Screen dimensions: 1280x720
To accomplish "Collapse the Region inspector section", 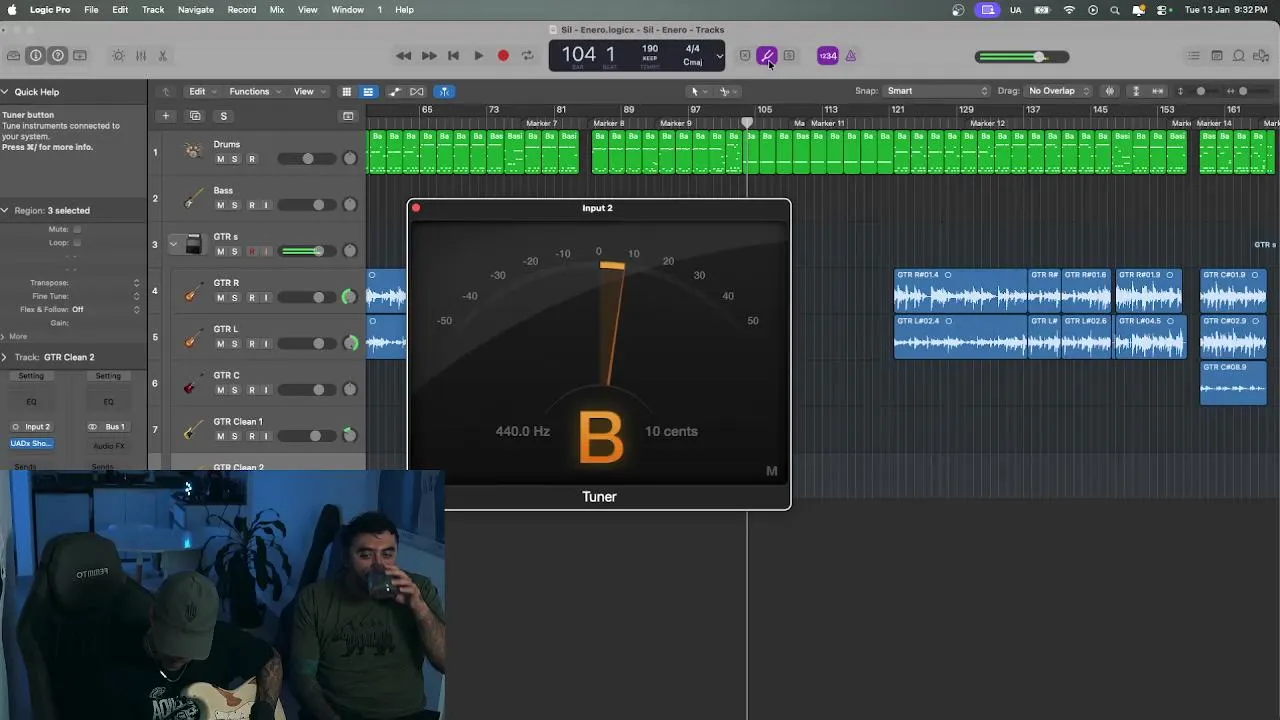I will (5, 211).
